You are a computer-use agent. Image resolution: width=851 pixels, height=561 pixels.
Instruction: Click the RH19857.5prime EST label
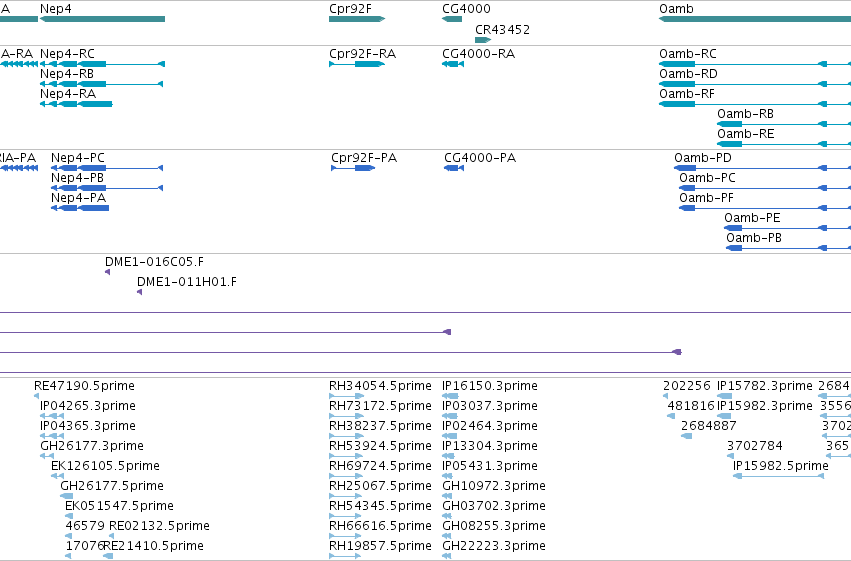[x=380, y=546]
